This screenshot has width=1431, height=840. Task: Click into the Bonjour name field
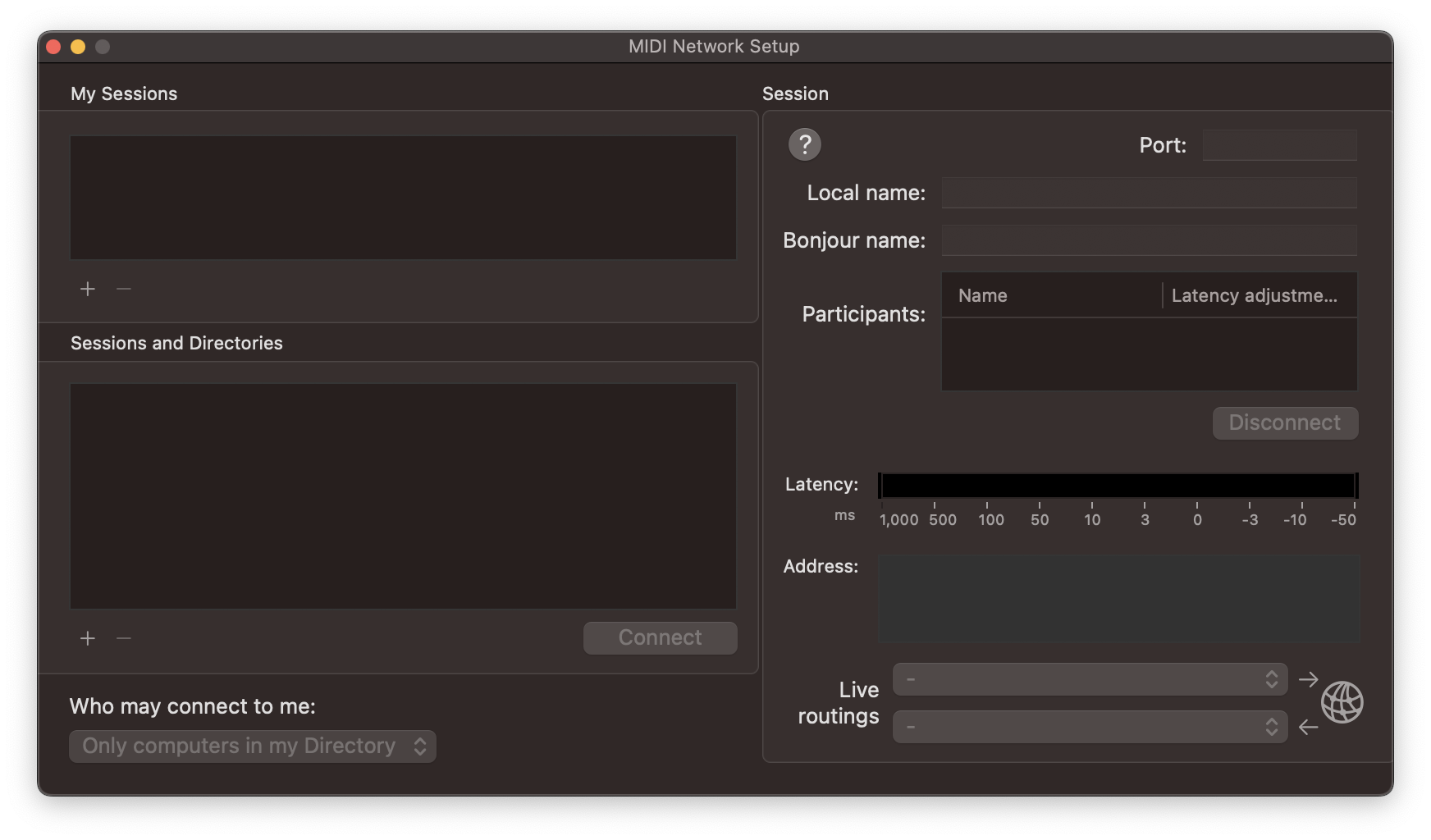point(1149,240)
